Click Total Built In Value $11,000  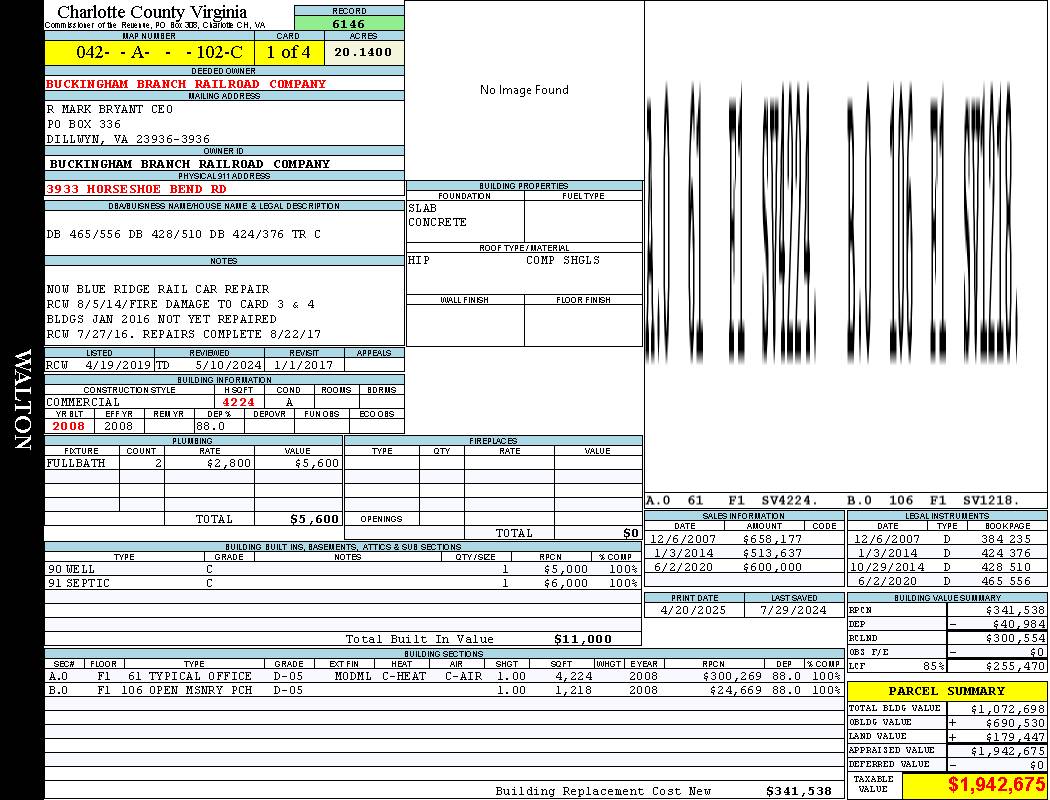coord(583,639)
